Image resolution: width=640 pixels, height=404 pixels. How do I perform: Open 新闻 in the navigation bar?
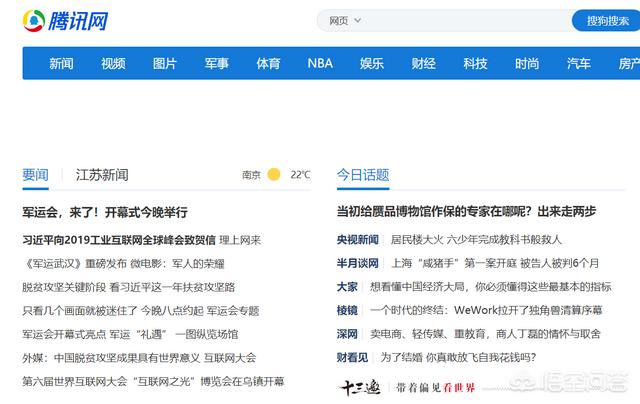pos(61,63)
